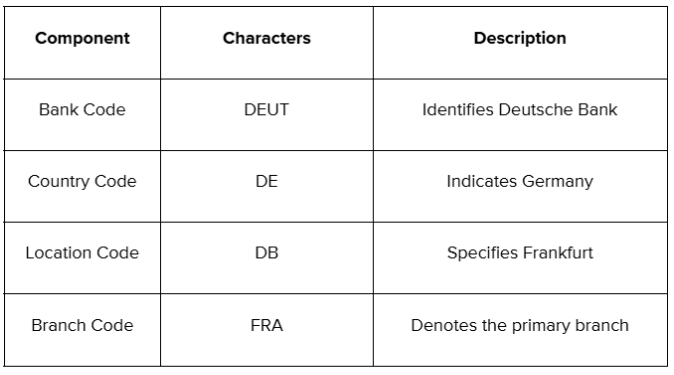Click the Component column header

point(82,38)
